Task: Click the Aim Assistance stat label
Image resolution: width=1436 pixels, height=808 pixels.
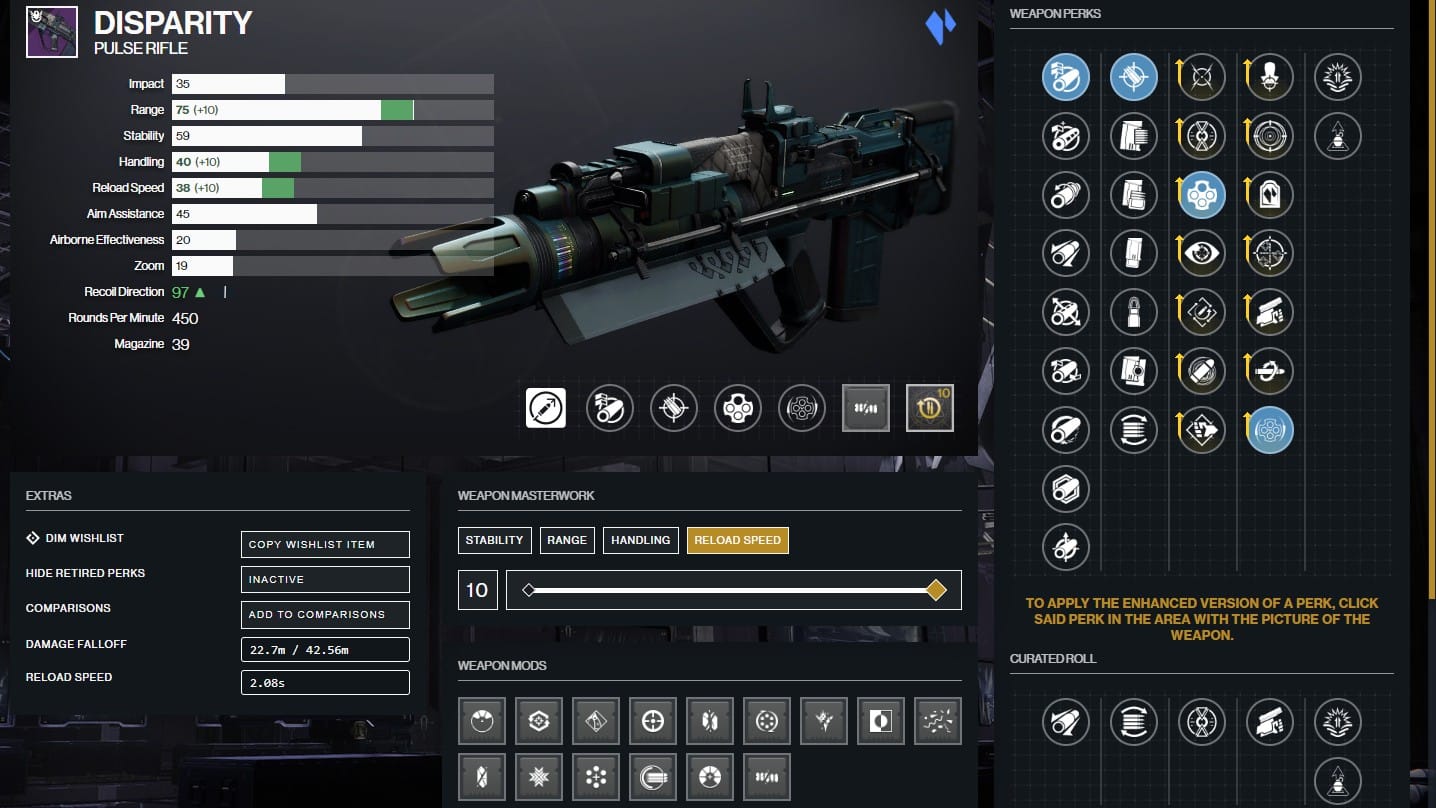Action: [x=125, y=214]
